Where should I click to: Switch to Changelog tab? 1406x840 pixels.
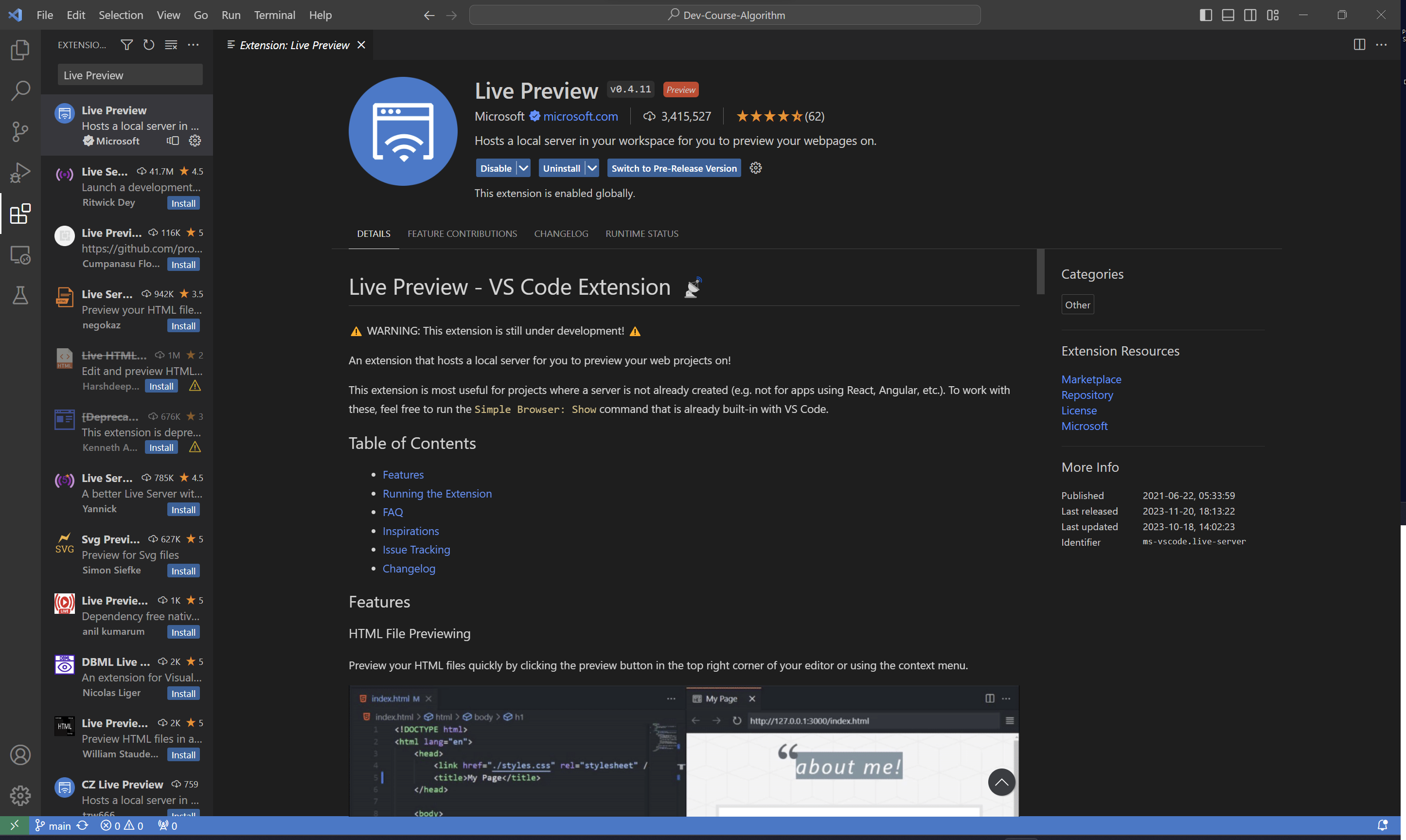[x=561, y=234]
